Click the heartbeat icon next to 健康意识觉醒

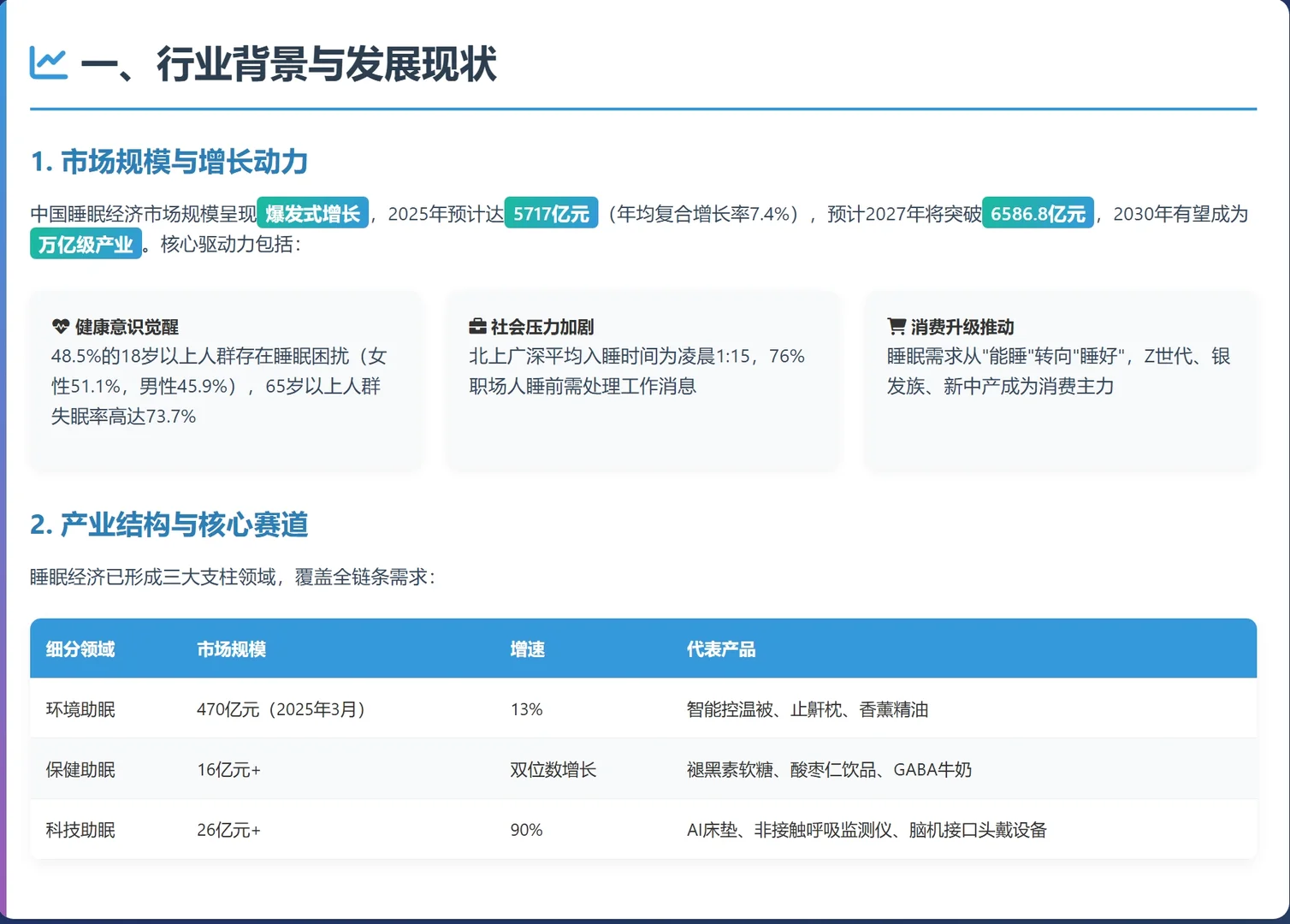(x=60, y=327)
